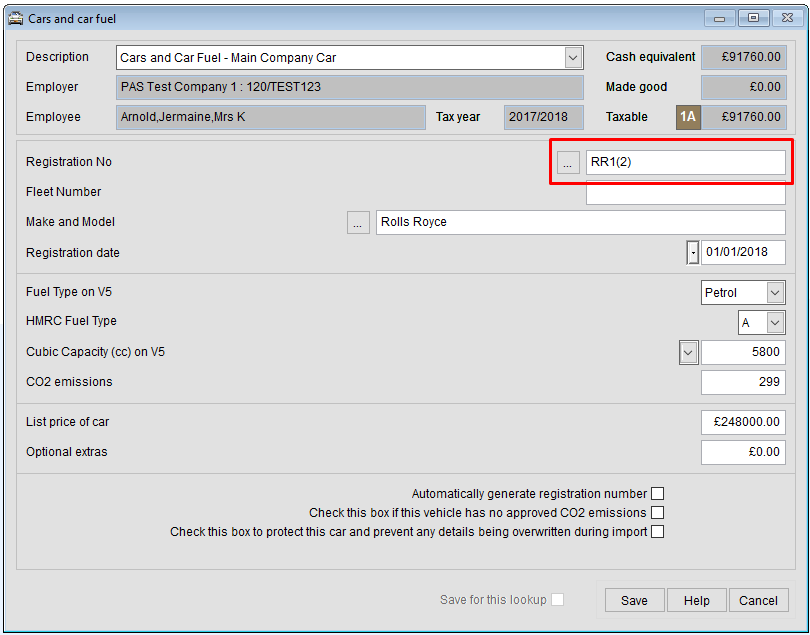
Task: Open Make and Model lookup ellipsis button
Action: pyautogui.click(x=358, y=223)
